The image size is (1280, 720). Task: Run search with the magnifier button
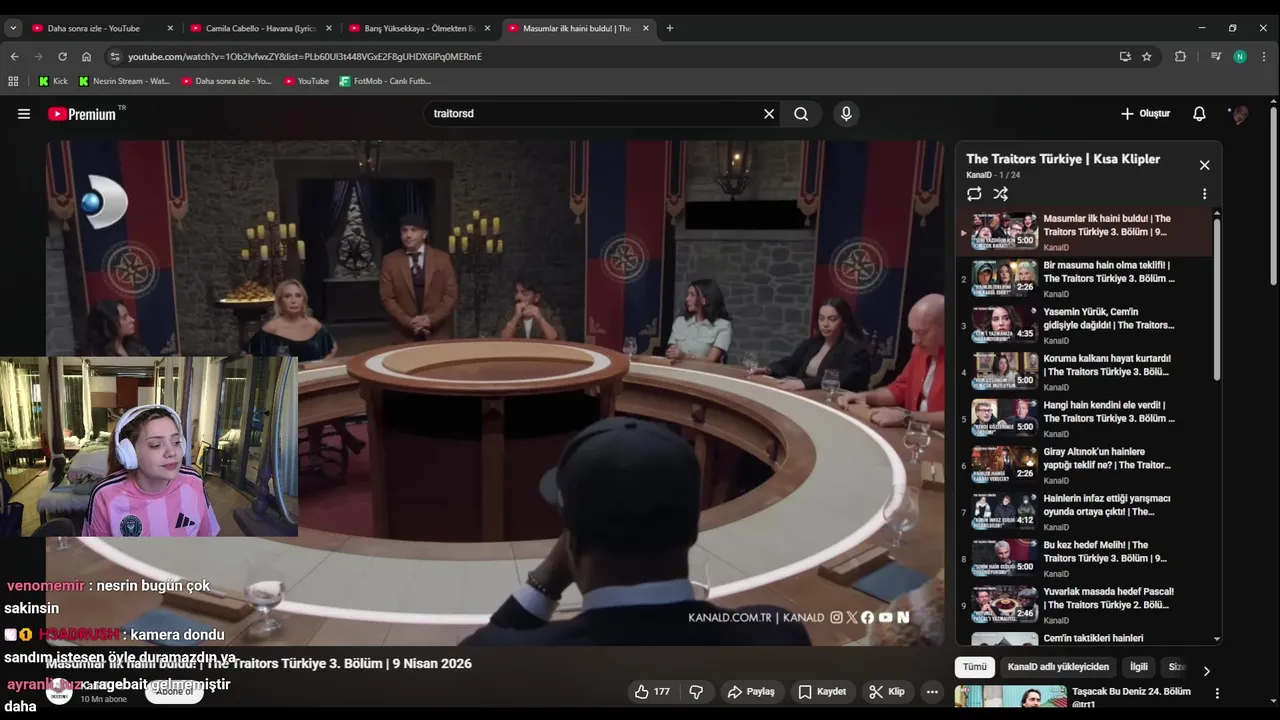click(x=801, y=114)
